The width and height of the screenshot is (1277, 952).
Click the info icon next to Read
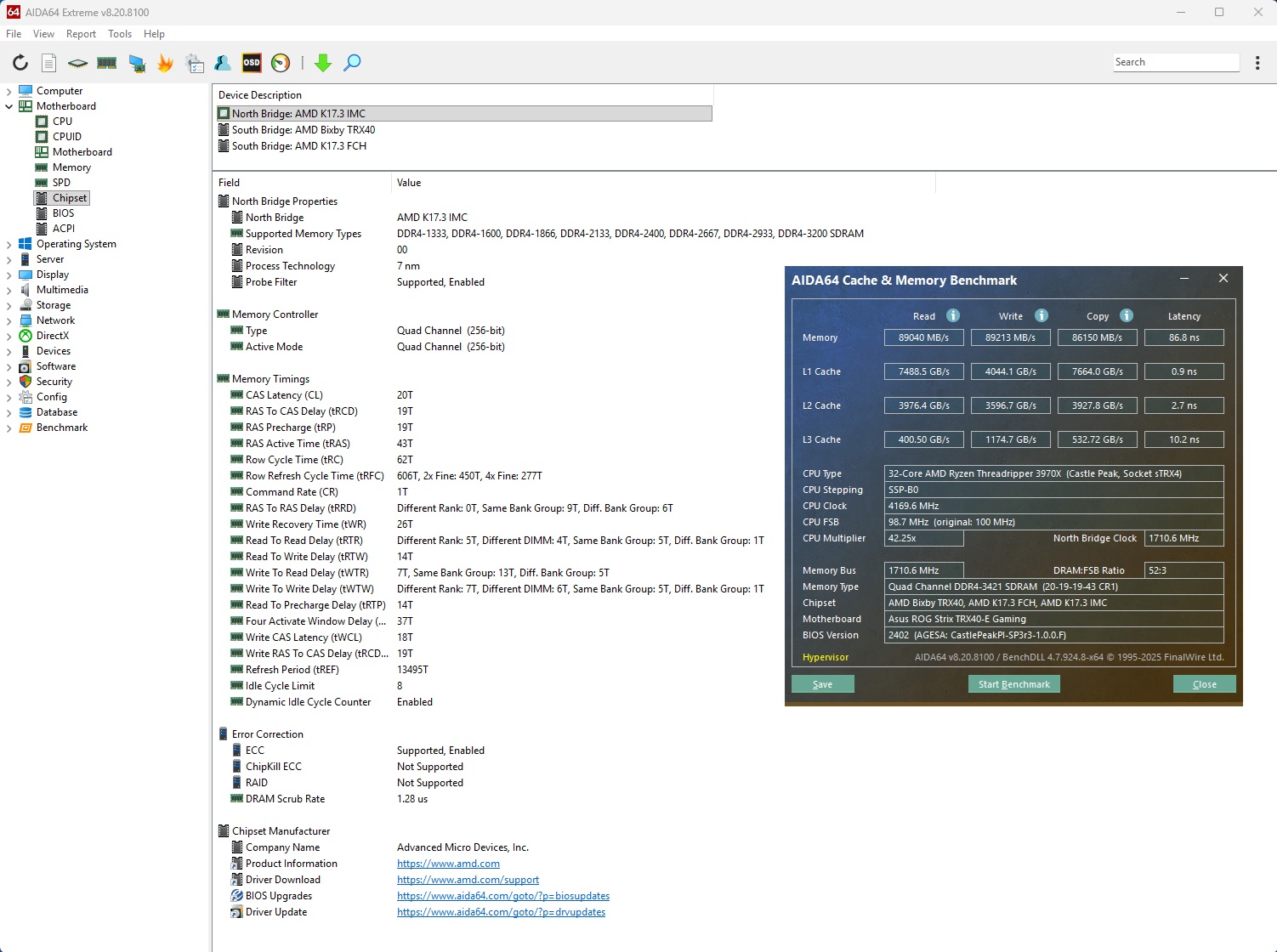tap(953, 315)
